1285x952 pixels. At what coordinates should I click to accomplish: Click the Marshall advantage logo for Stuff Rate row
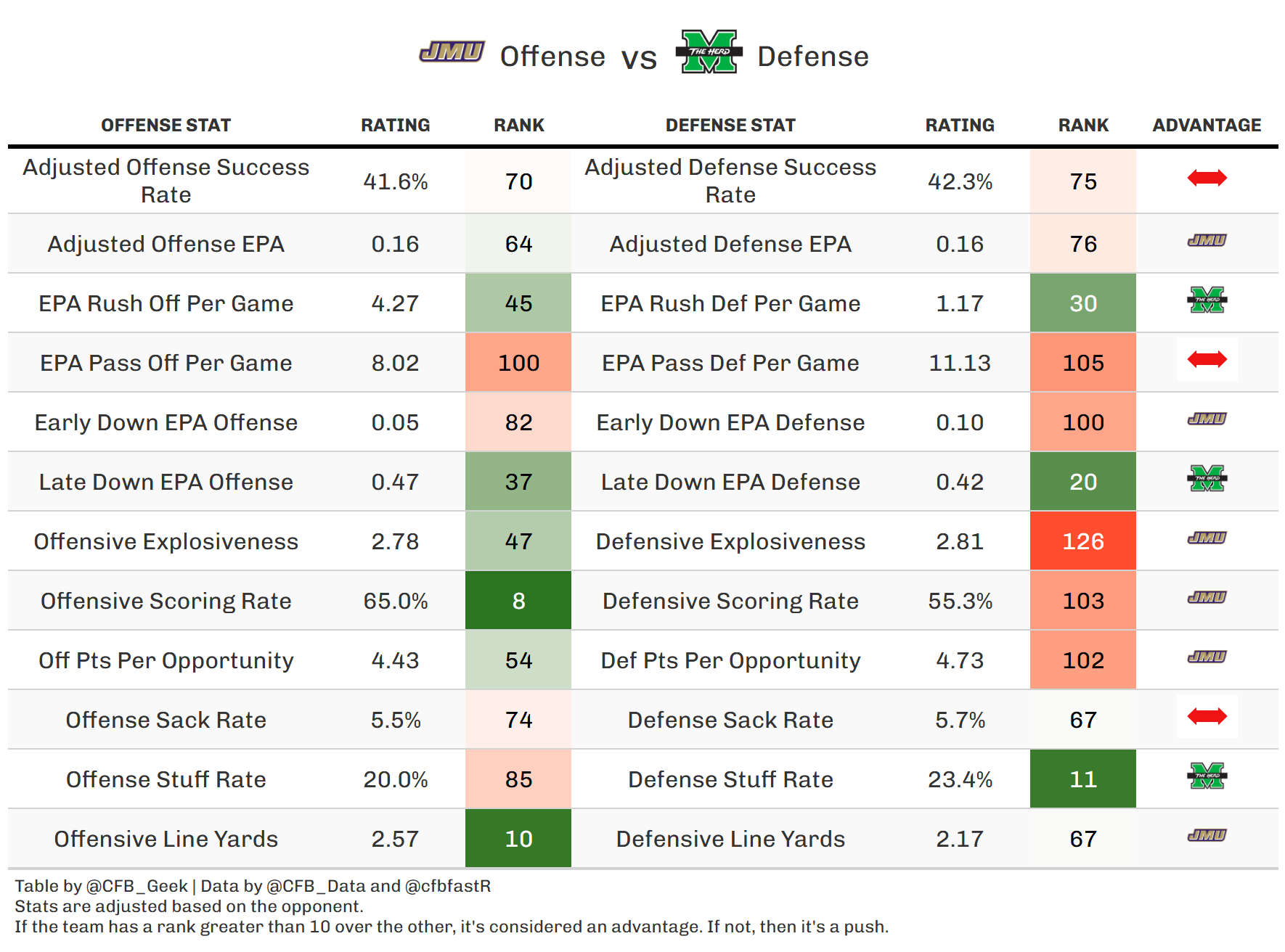[x=1207, y=776]
